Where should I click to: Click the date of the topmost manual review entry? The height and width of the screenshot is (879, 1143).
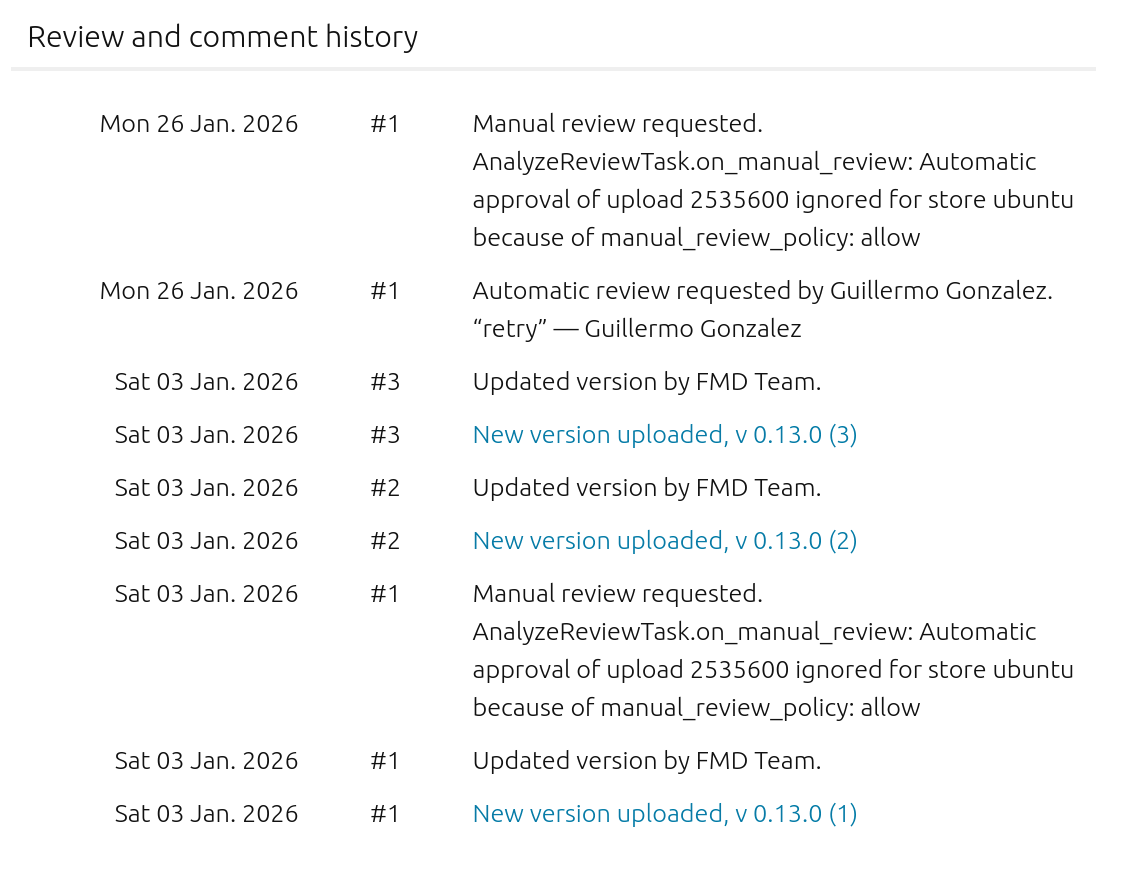(199, 124)
